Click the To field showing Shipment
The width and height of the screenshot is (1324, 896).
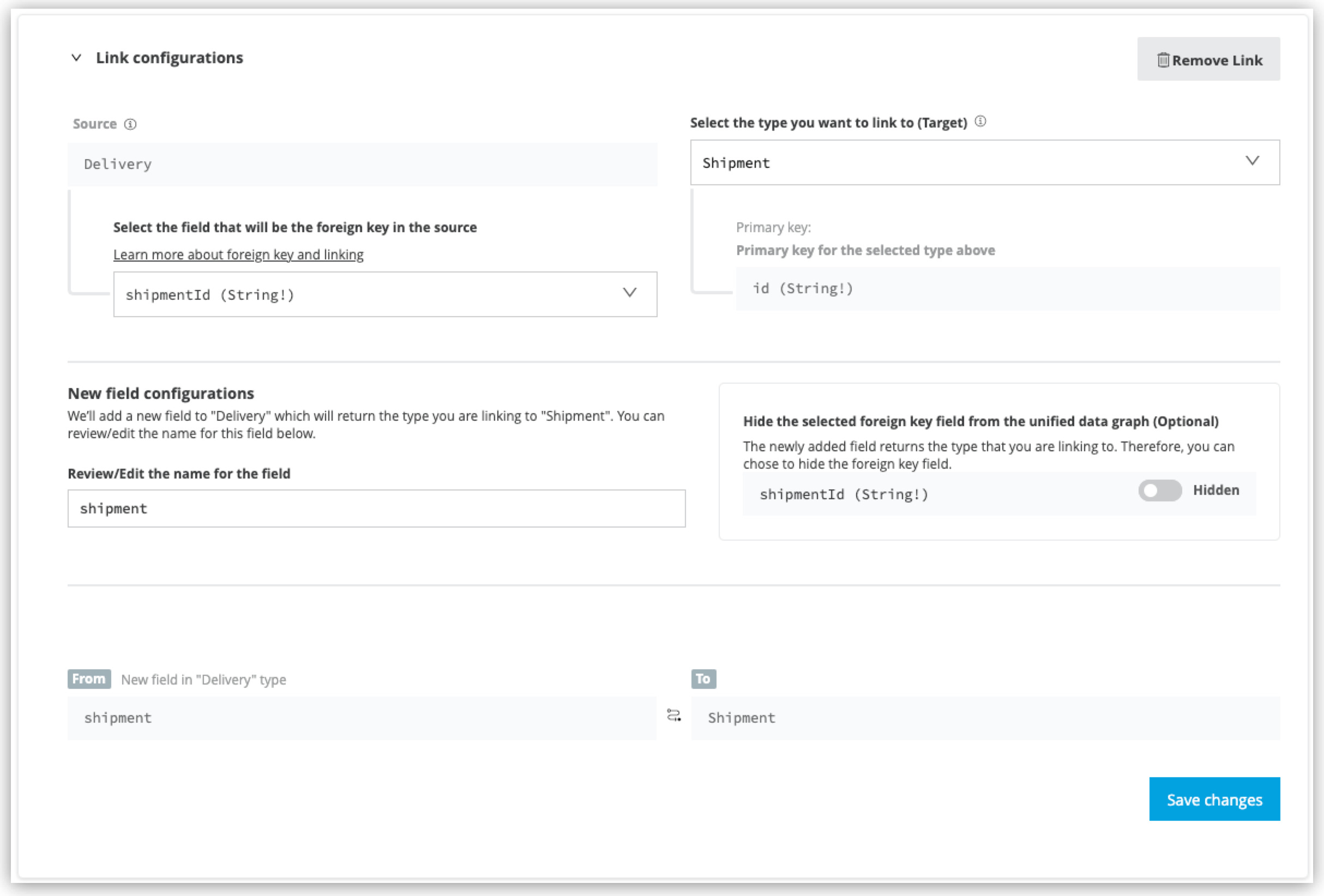985,718
